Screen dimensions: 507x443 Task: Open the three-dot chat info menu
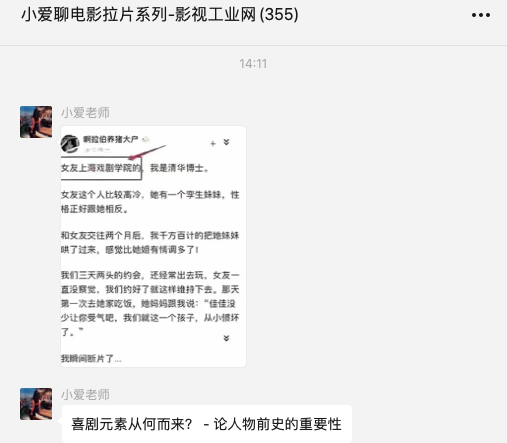(x=481, y=15)
